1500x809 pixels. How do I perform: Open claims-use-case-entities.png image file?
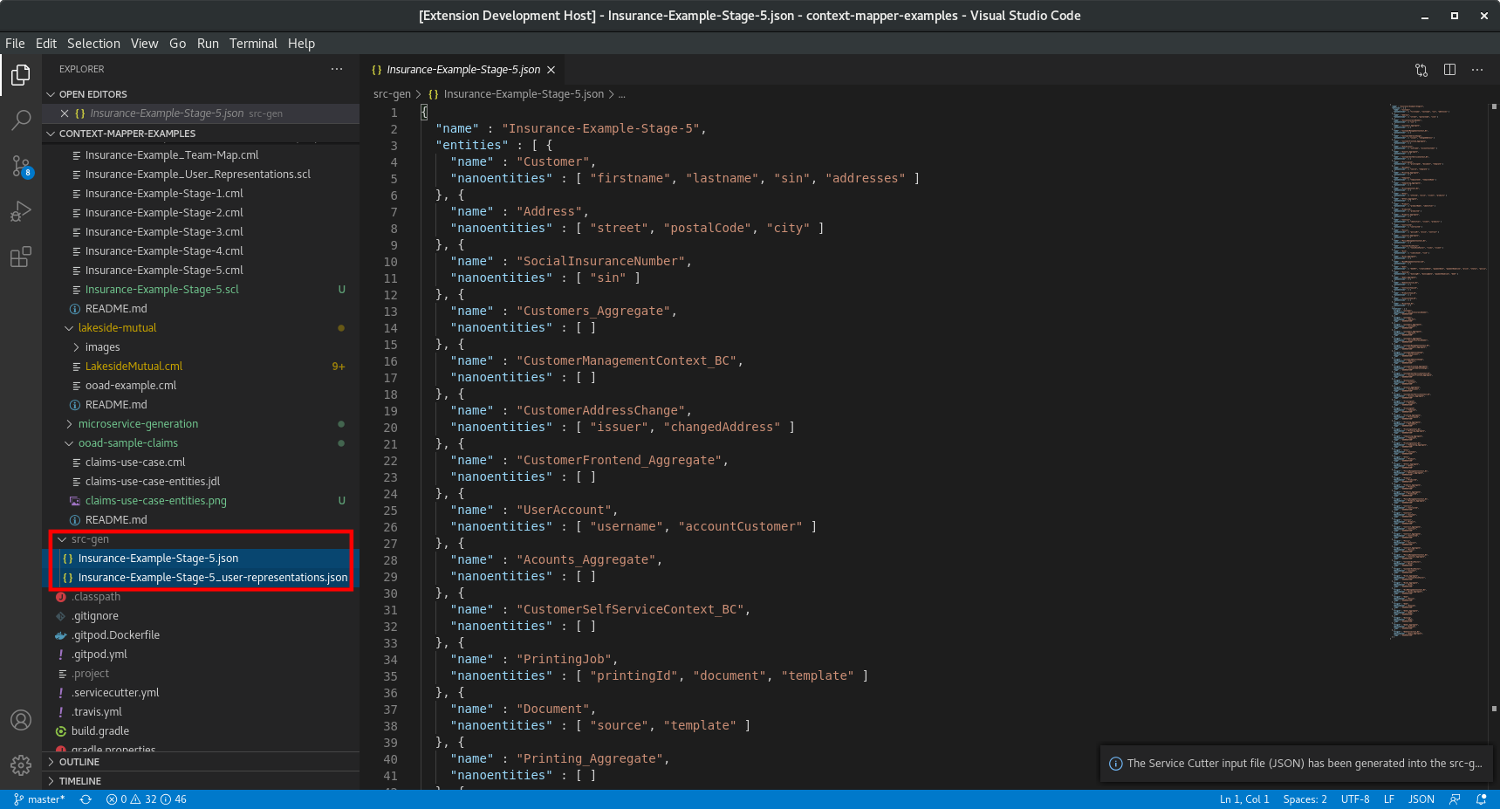click(x=200, y=500)
